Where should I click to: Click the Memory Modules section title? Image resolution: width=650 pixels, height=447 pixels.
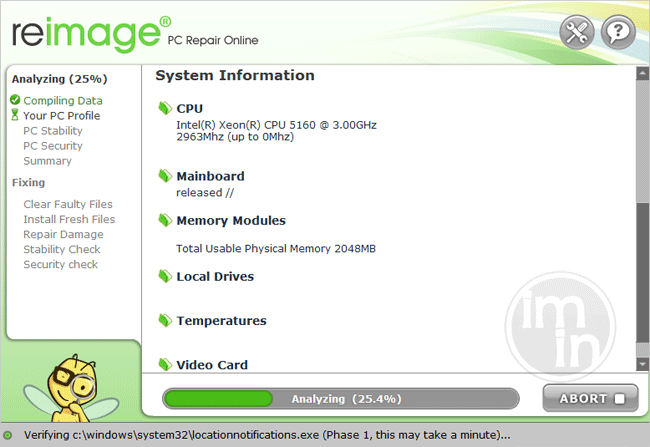pos(231,221)
